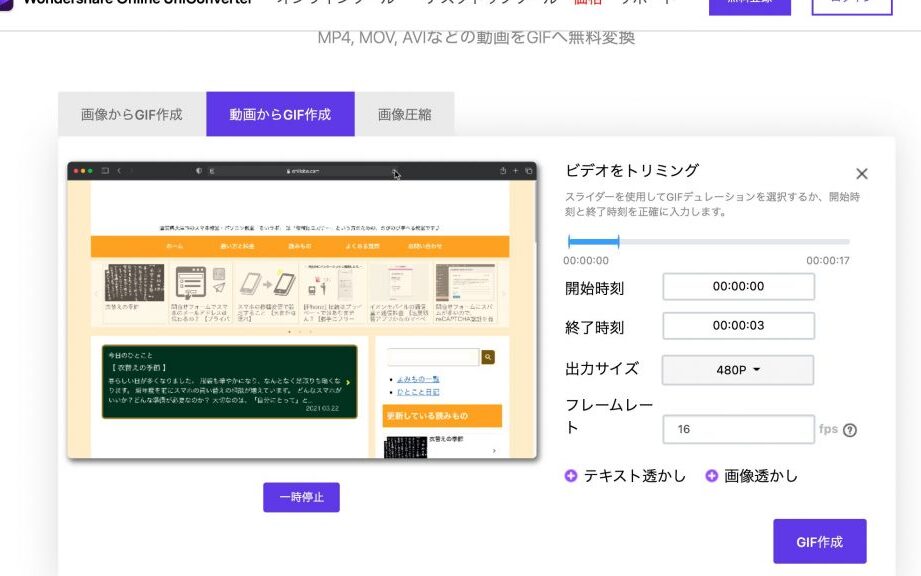Open the 画像圧縮 tab
This screenshot has height=576, width=921.
(404, 114)
